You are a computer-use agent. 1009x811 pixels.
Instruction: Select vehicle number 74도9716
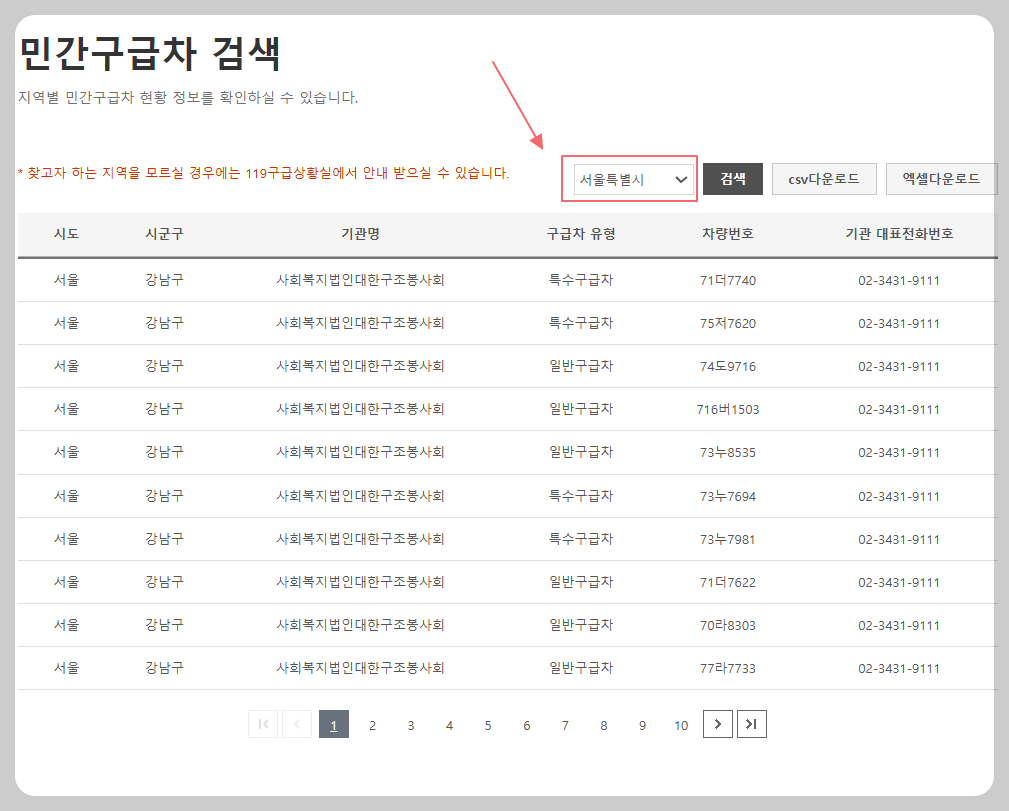pos(728,367)
